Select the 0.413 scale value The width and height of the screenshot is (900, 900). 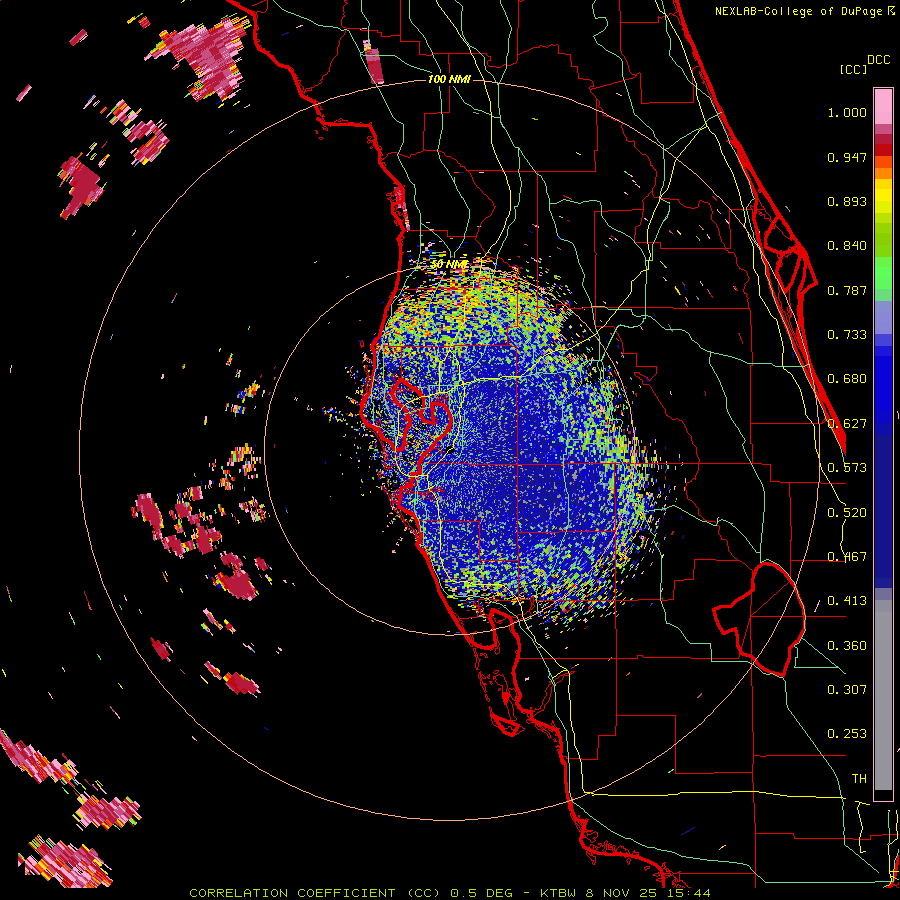coord(847,601)
